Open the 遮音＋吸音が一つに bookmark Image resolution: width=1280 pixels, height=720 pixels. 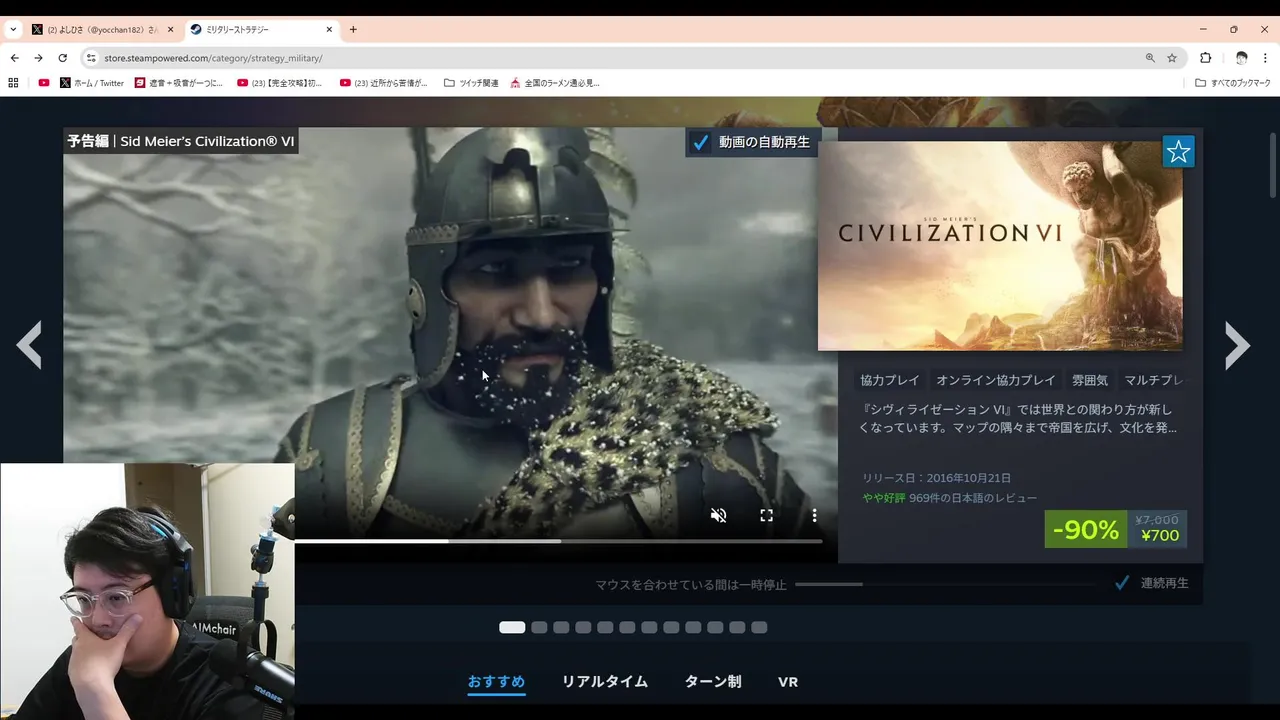point(180,83)
